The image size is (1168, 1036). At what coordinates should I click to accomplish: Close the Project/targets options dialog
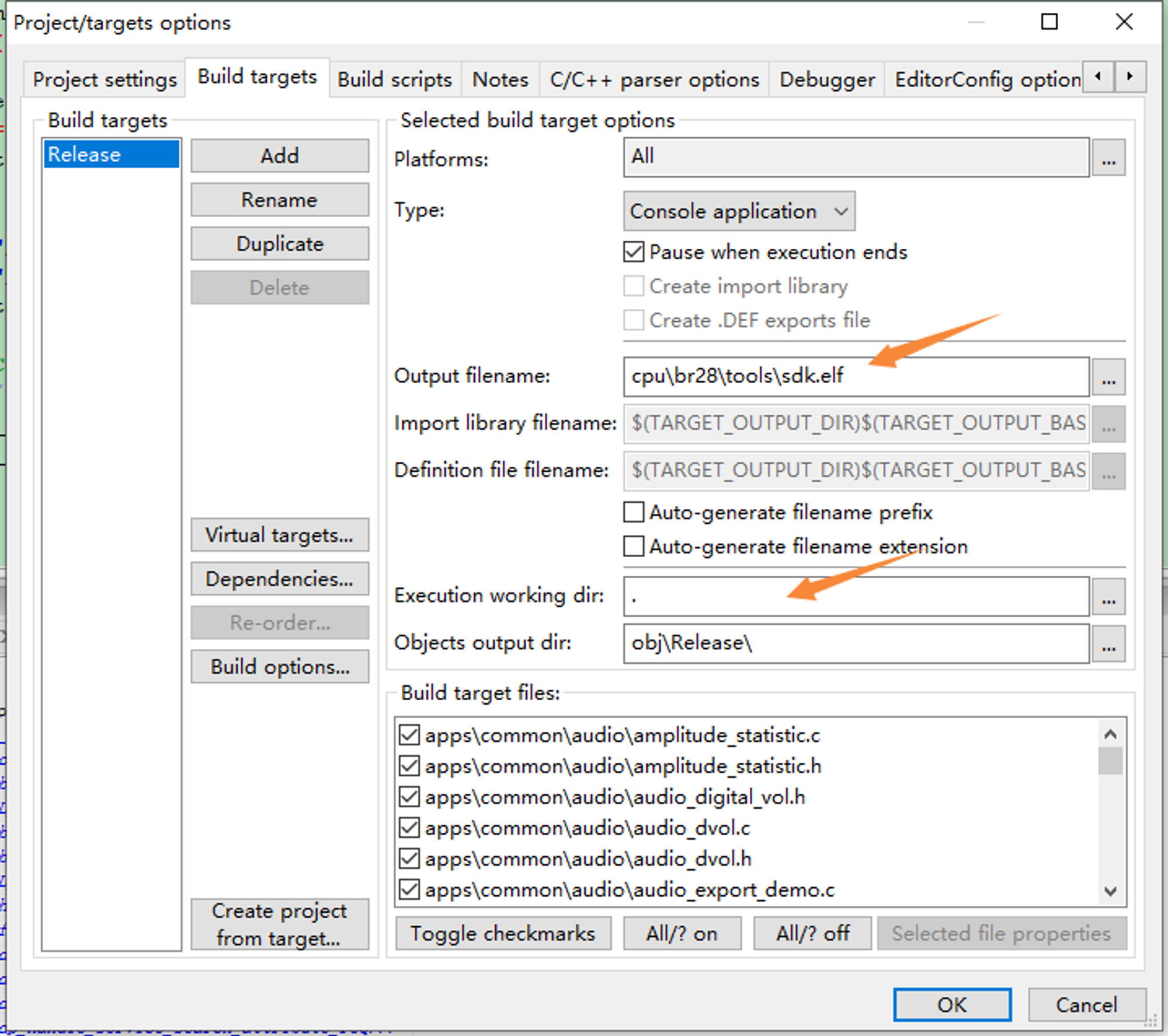click(x=1124, y=22)
